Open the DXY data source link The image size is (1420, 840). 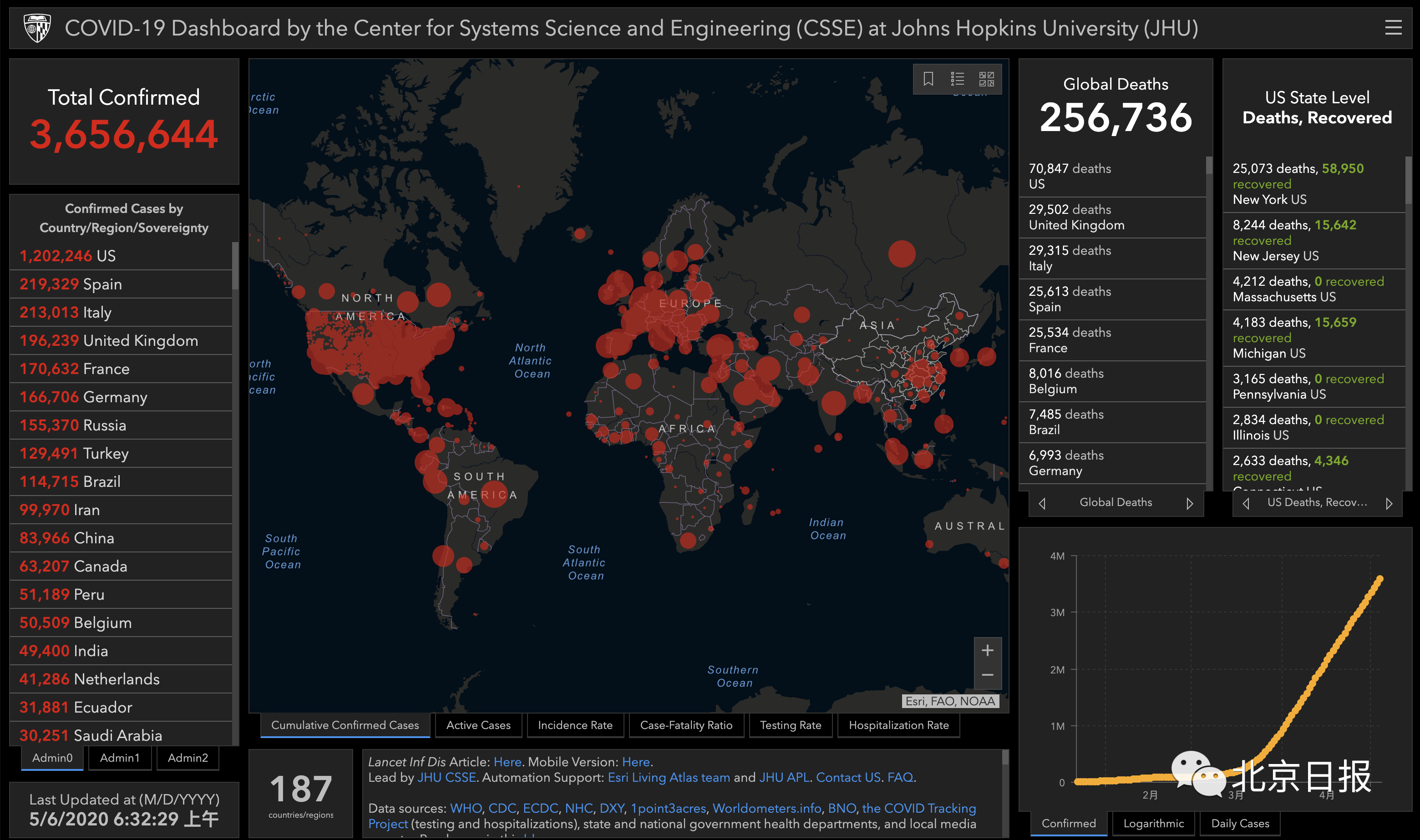tap(612, 808)
